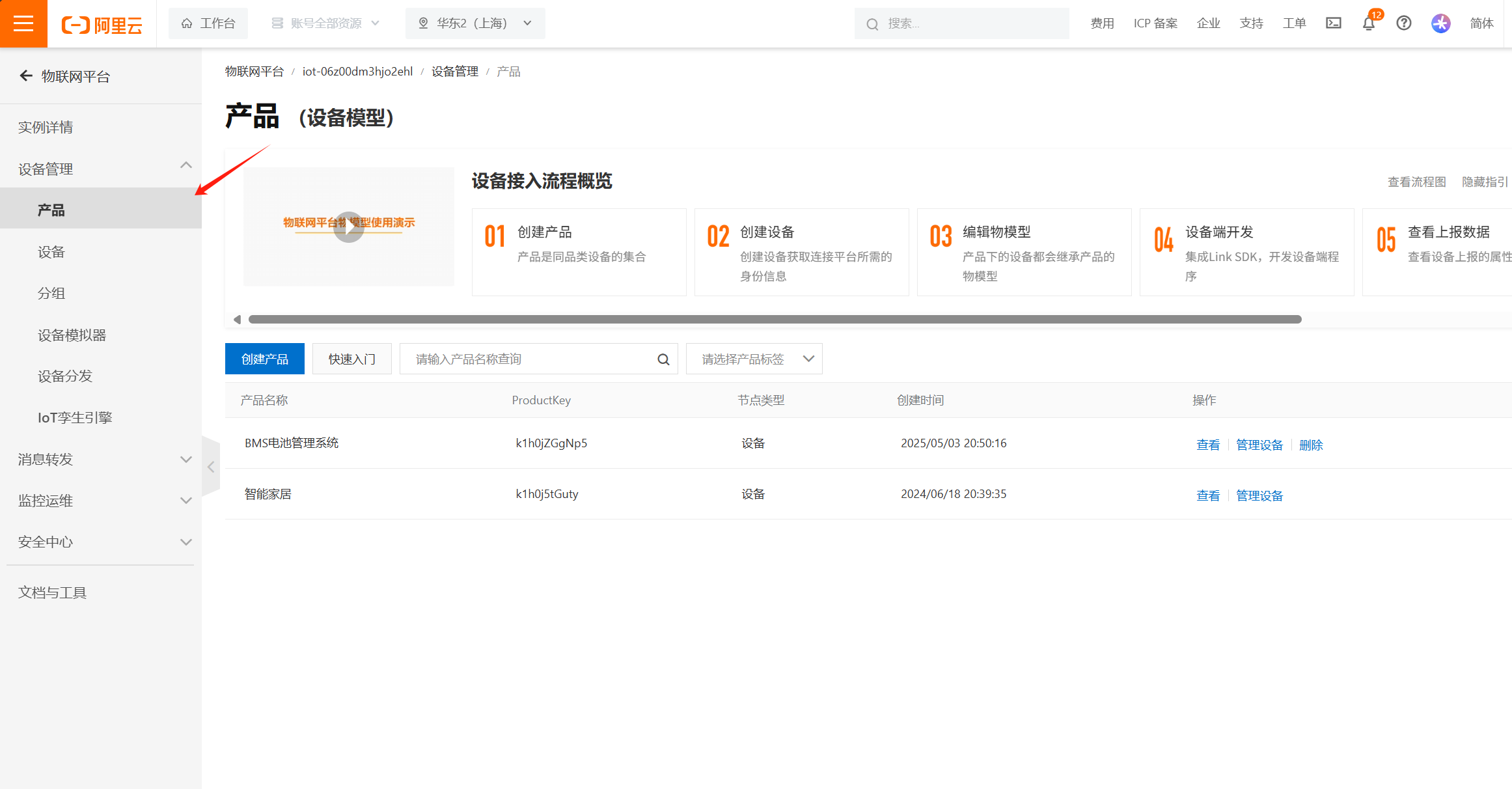Open Cloud Shell terminal icon
1512x789 pixels.
point(1333,23)
